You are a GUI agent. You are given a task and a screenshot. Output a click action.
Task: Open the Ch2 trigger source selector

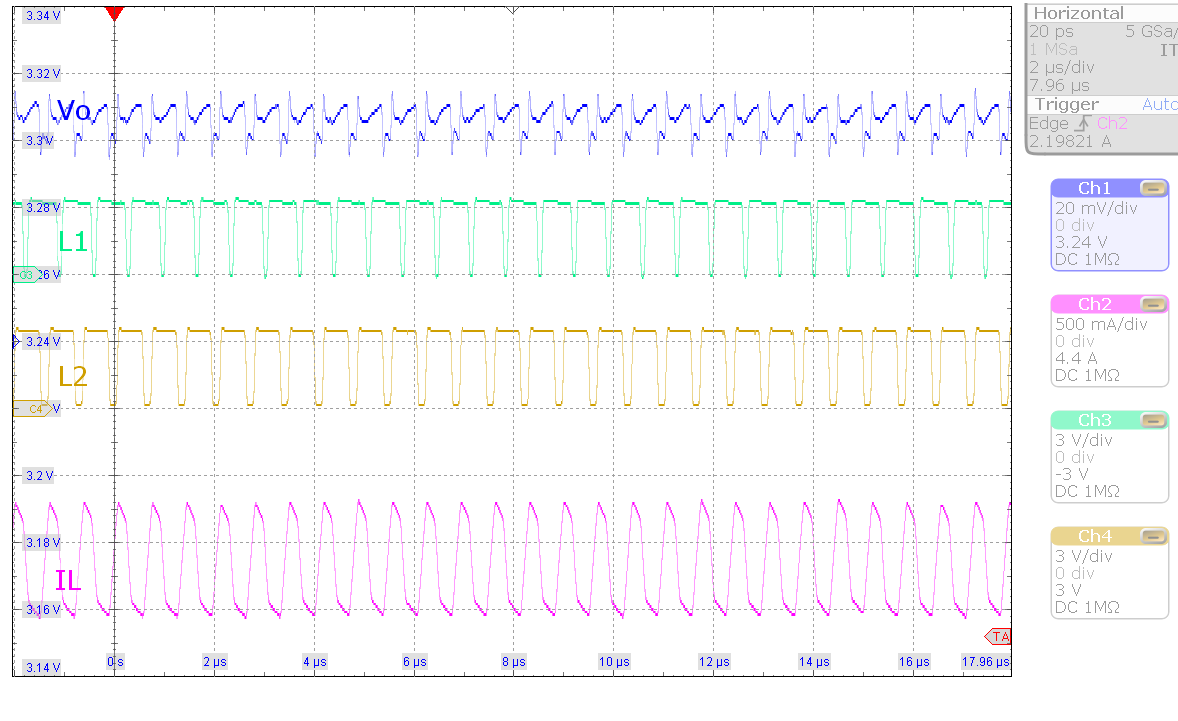click(1113, 123)
